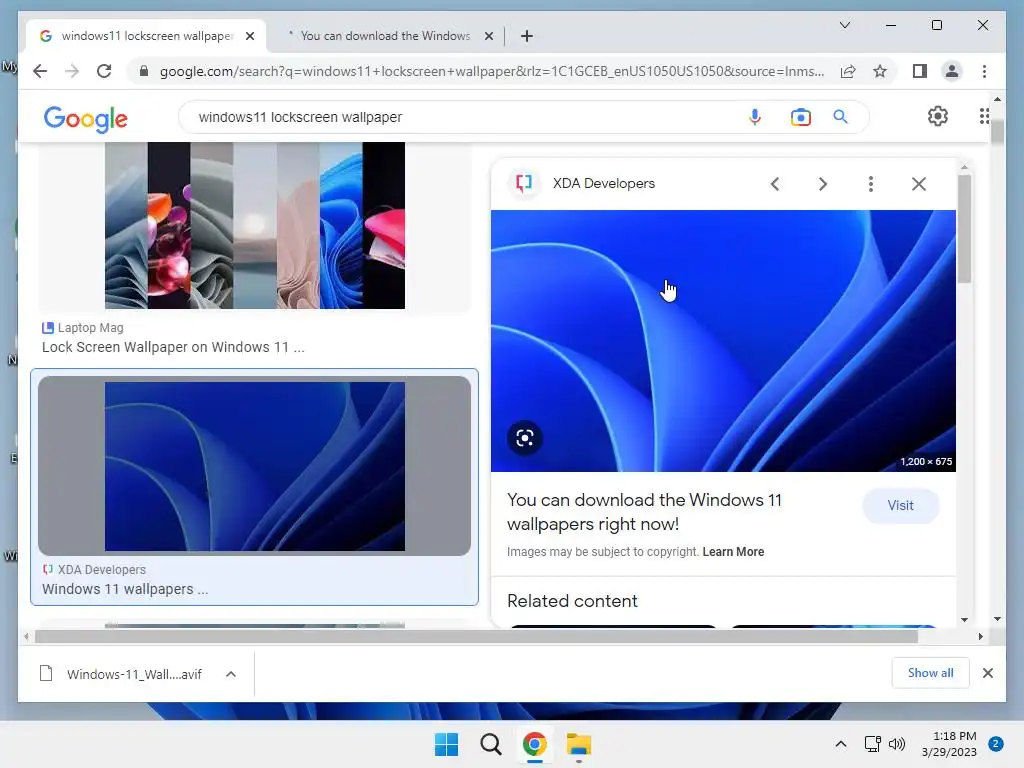
Task: Open the large blue wallpaper preview image
Action: pos(724,341)
